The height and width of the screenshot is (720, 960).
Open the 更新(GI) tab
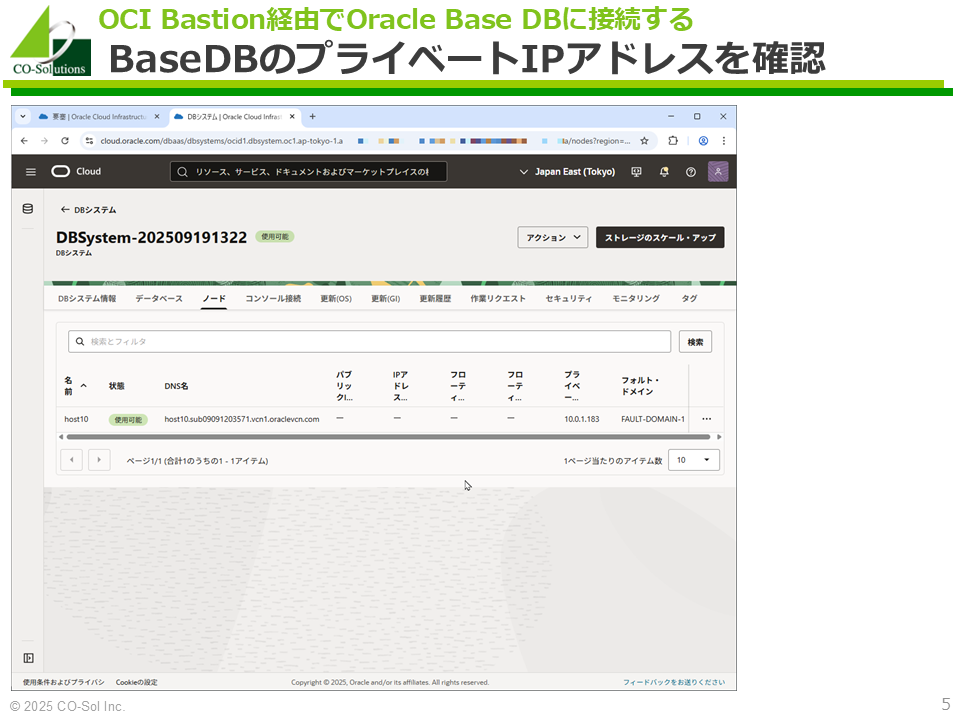386,299
